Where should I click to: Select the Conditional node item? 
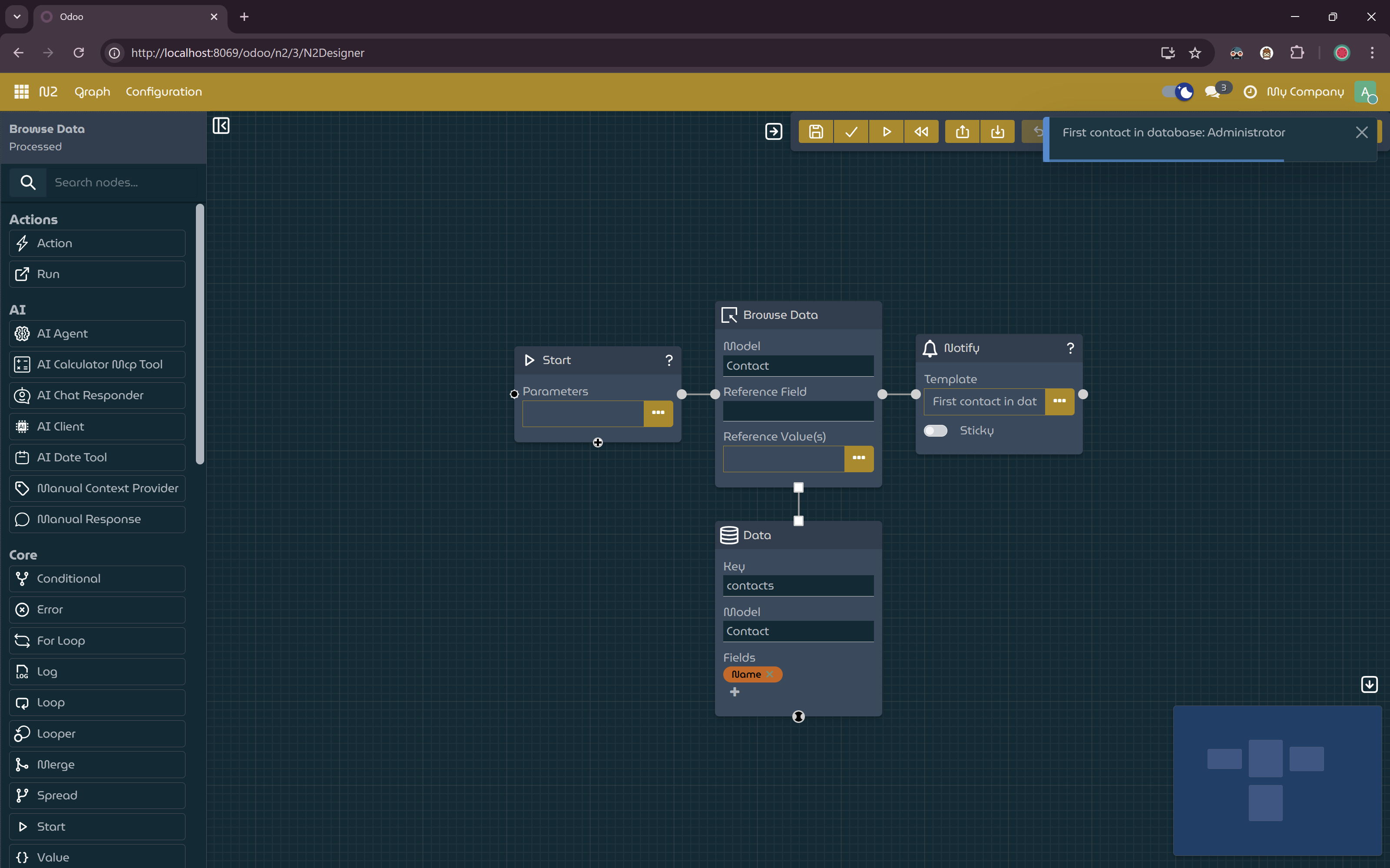click(x=97, y=579)
